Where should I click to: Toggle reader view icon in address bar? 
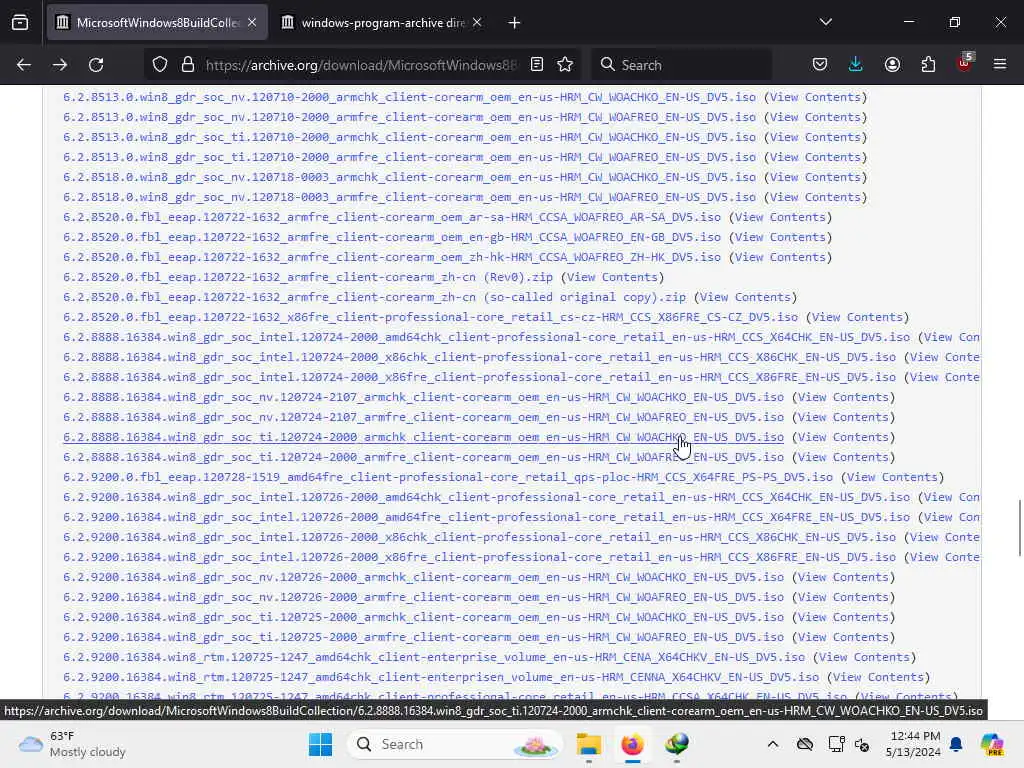(x=537, y=65)
